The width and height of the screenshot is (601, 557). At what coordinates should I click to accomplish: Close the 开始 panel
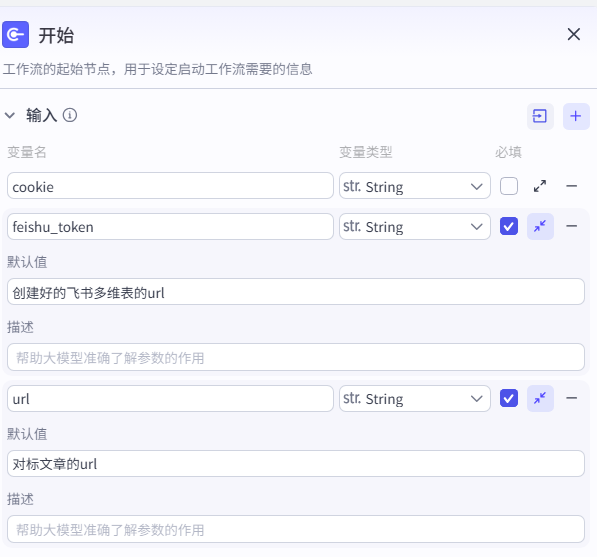coord(573,34)
